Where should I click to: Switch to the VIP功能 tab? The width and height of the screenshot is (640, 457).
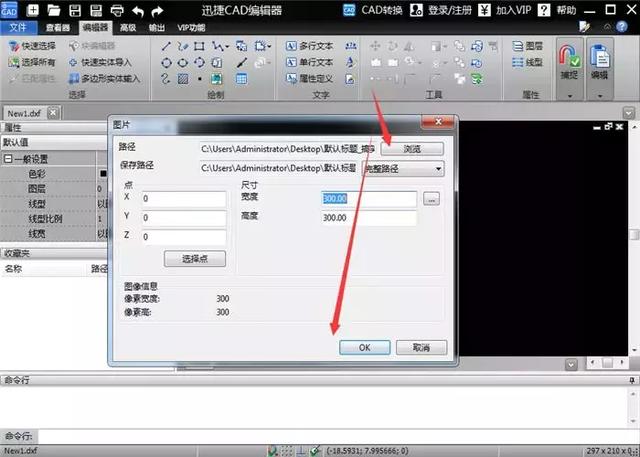191,28
